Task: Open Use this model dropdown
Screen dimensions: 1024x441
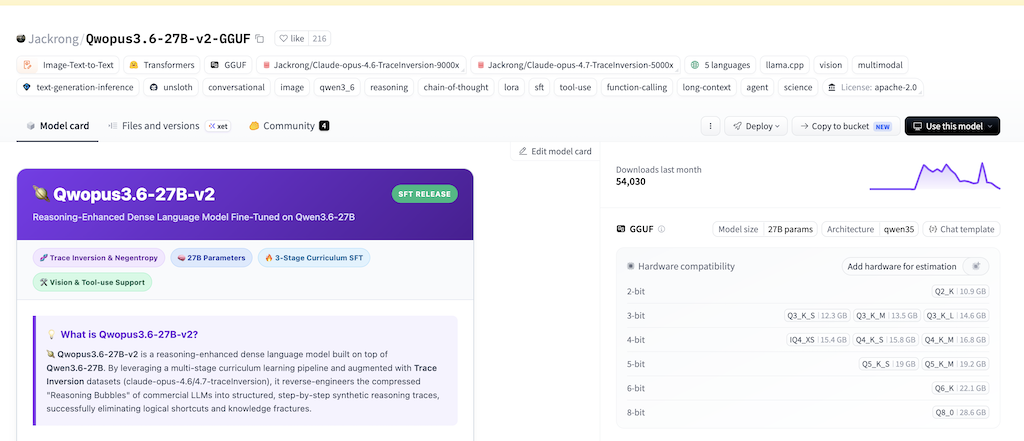Action: pyautogui.click(x=952, y=126)
